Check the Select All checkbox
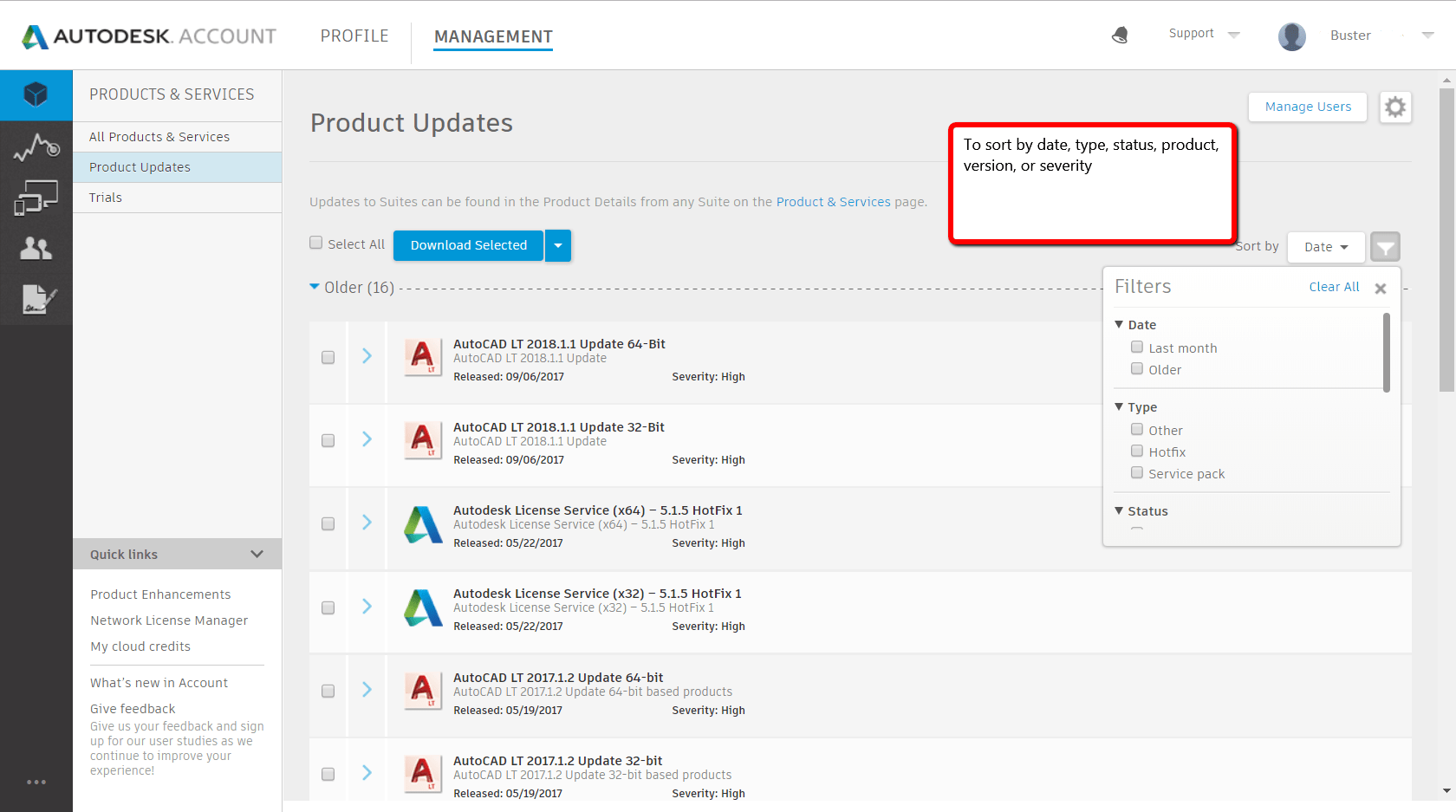This screenshot has width=1456, height=812. [x=316, y=243]
